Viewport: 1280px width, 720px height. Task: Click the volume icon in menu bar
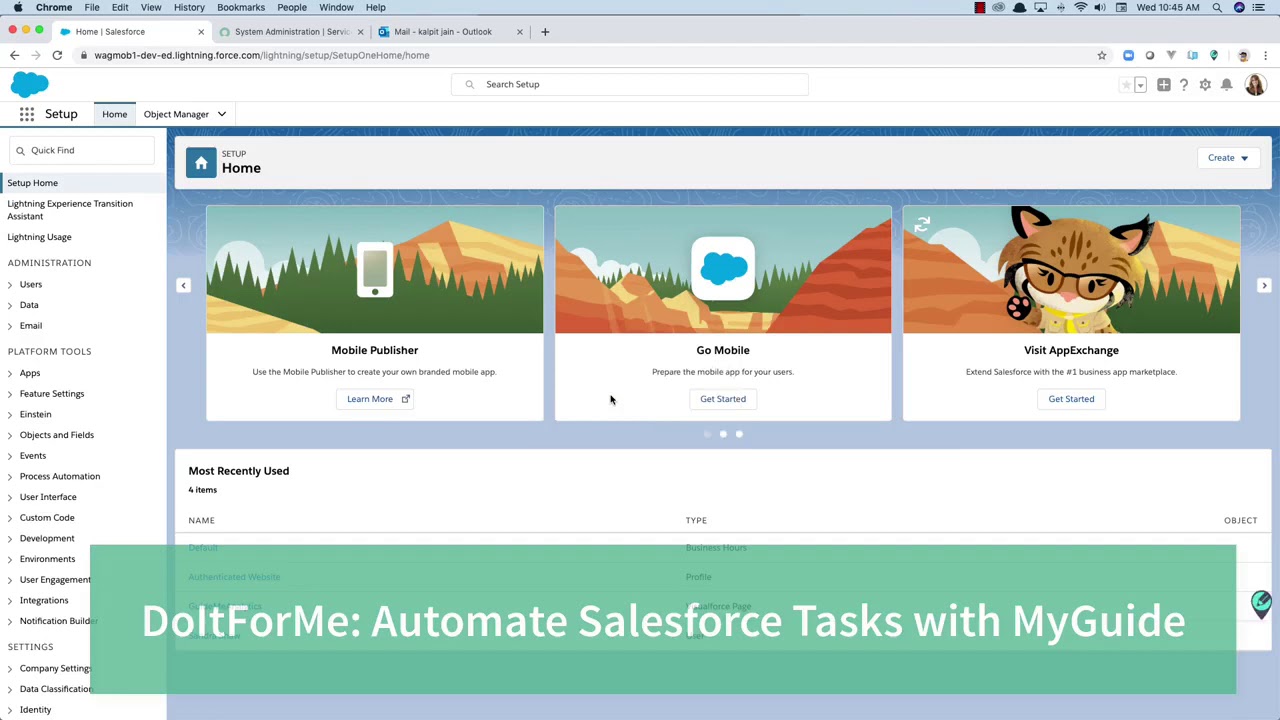pyautogui.click(x=1100, y=7)
